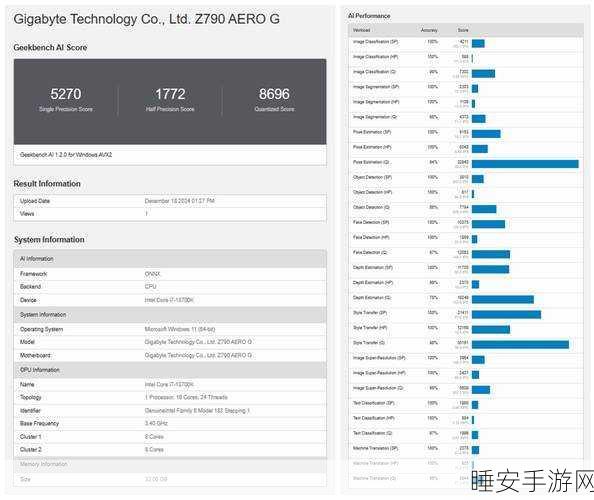Click the 5270 Single Precision Score
The image size is (594, 500).
click(x=66, y=100)
